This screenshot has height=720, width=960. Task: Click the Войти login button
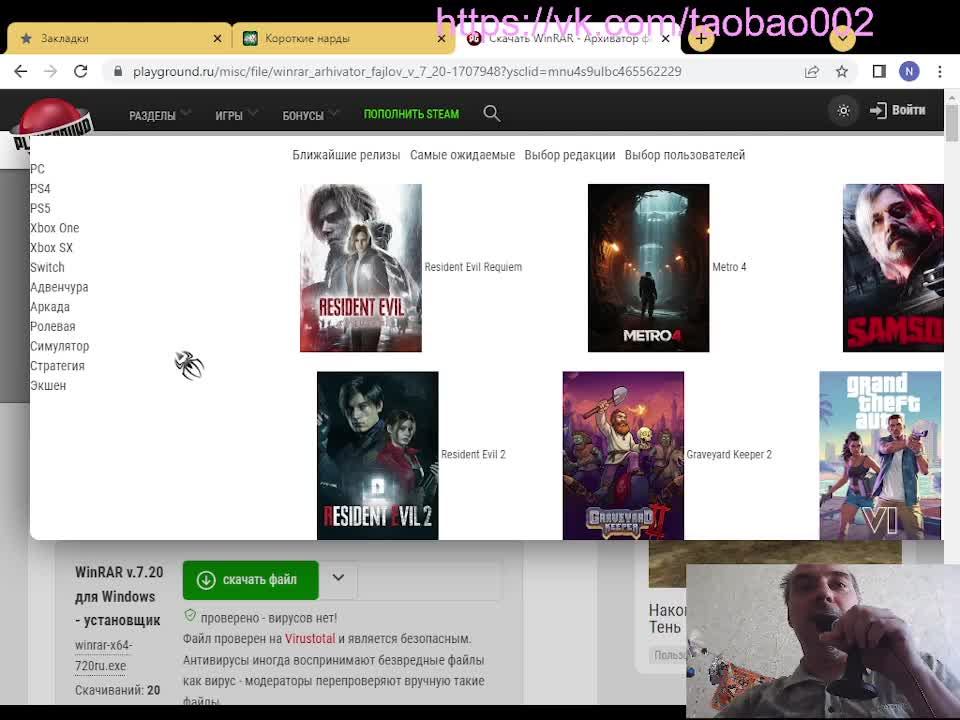pyautogui.click(x=898, y=110)
